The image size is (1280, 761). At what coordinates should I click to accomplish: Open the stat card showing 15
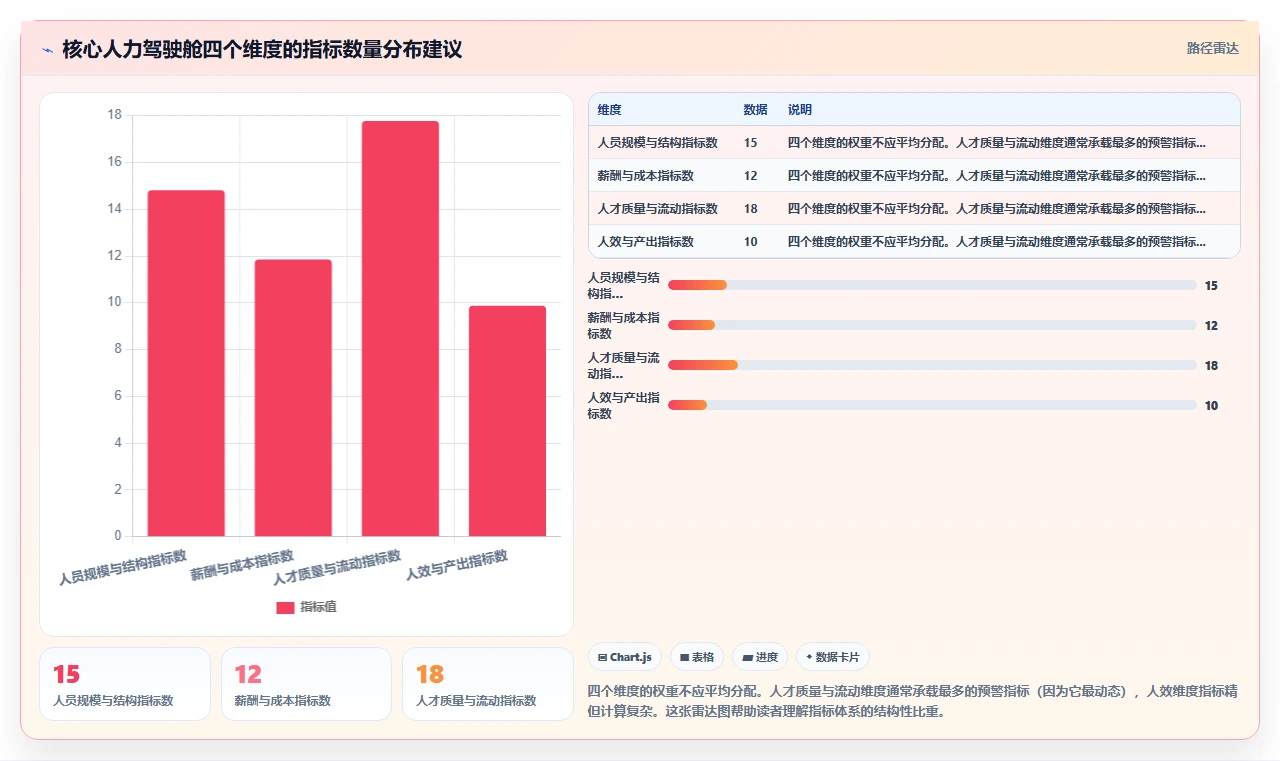125,684
